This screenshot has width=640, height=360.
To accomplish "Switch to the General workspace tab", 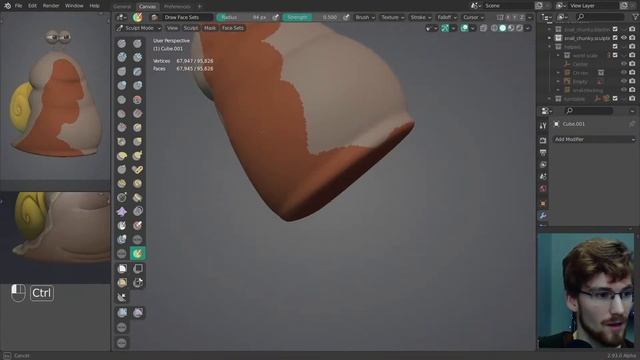I will (x=122, y=7).
